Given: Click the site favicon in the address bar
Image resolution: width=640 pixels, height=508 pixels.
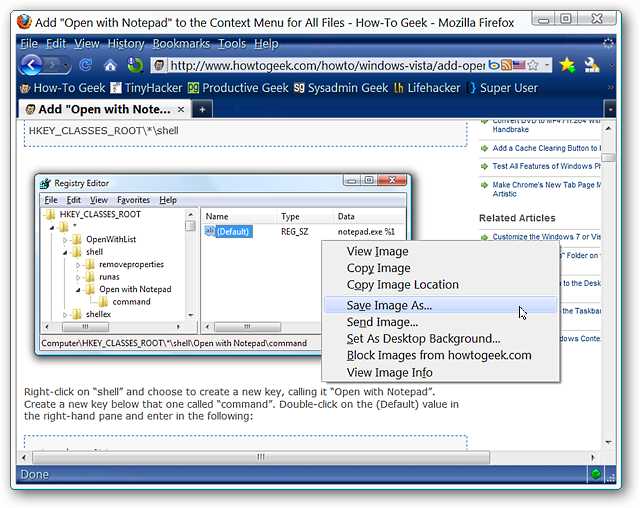Looking at the screenshot, I should coord(160,65).
